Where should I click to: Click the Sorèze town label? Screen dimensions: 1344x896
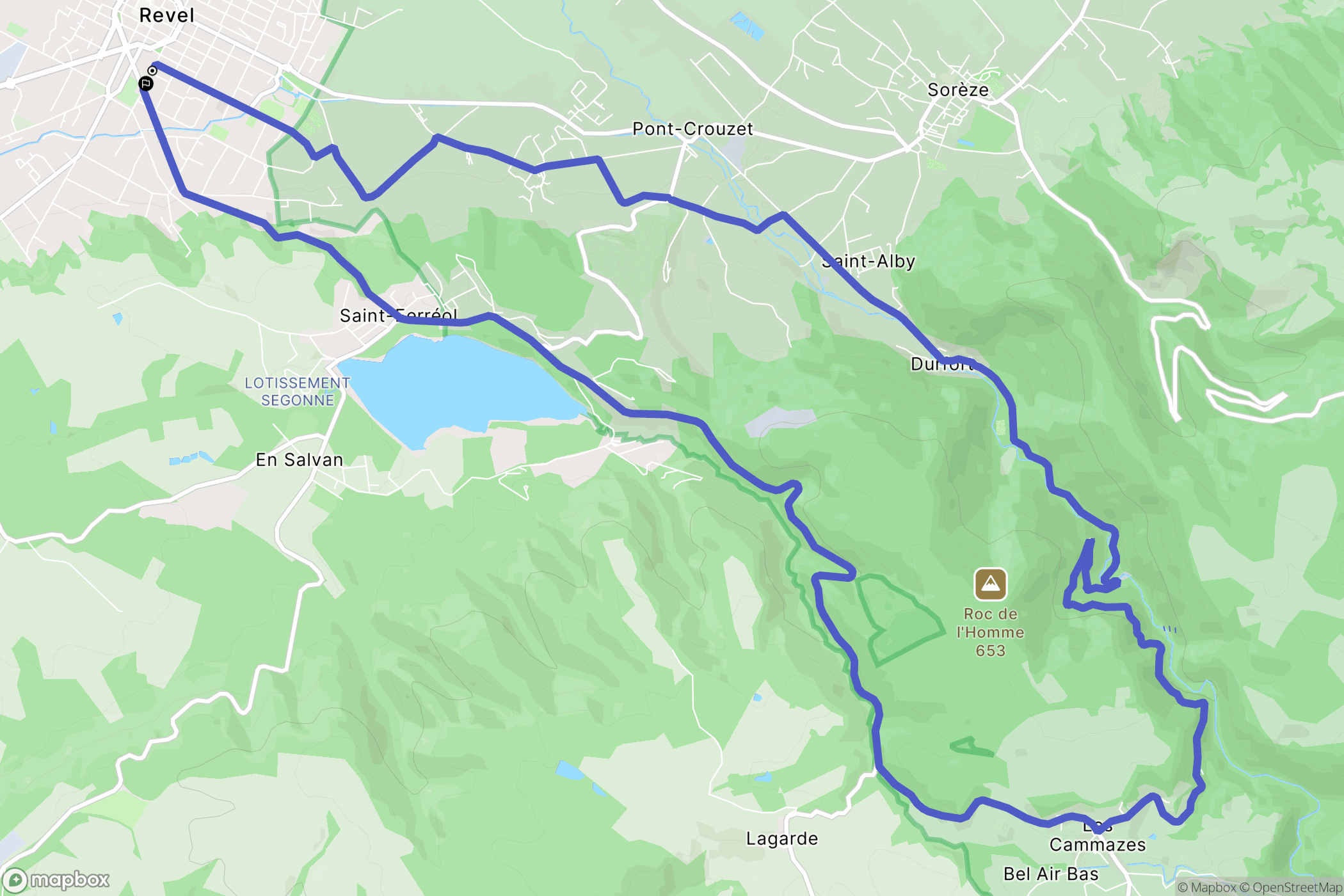pos(958,90)
